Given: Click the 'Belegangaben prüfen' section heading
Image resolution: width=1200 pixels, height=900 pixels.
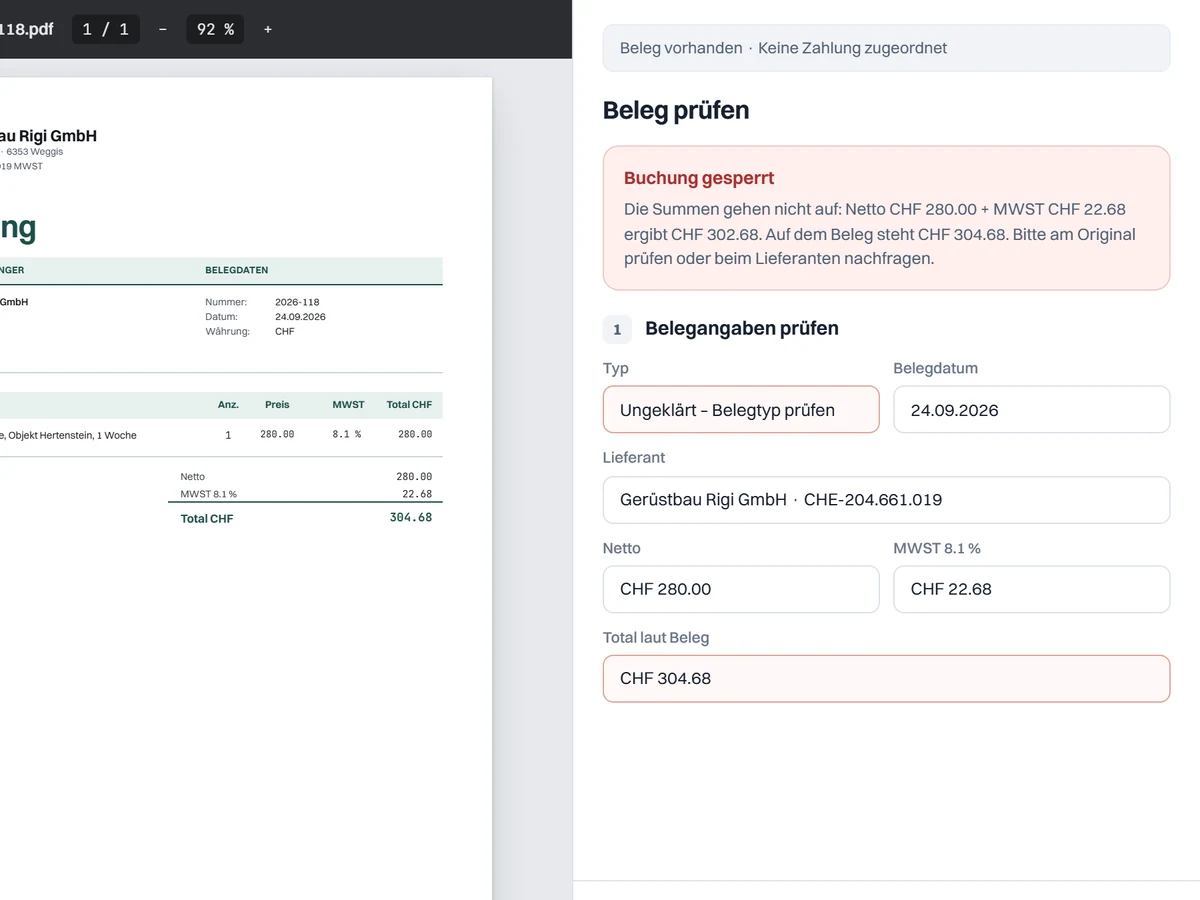Looking at the screenshot, I should point(742,328).
